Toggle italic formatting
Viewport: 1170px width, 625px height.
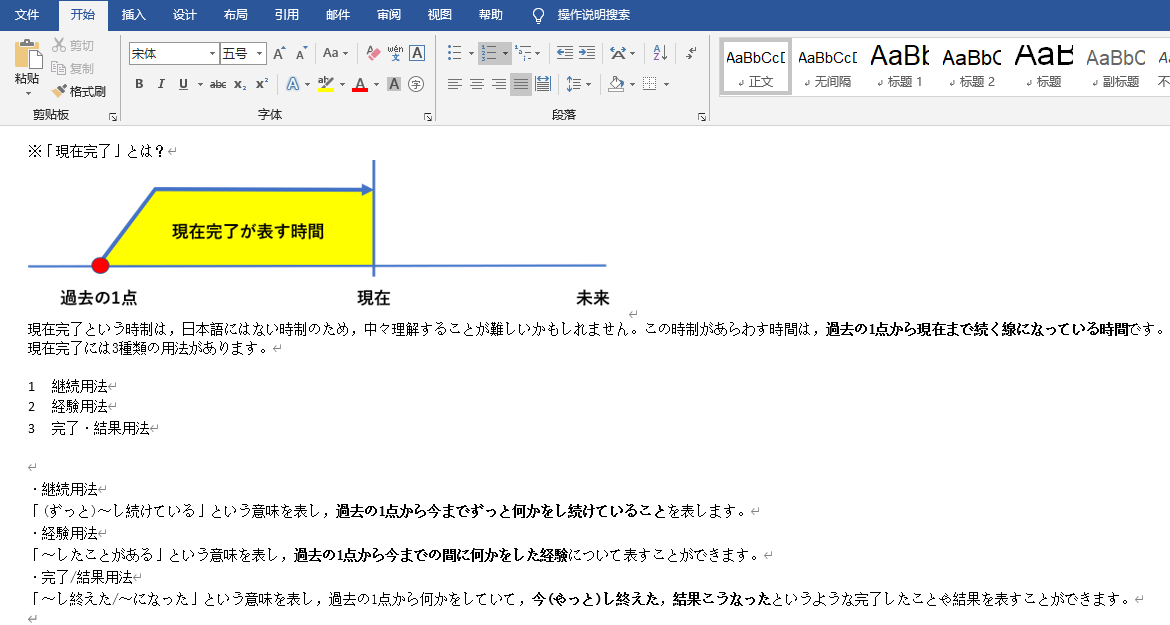pos(161,84)
